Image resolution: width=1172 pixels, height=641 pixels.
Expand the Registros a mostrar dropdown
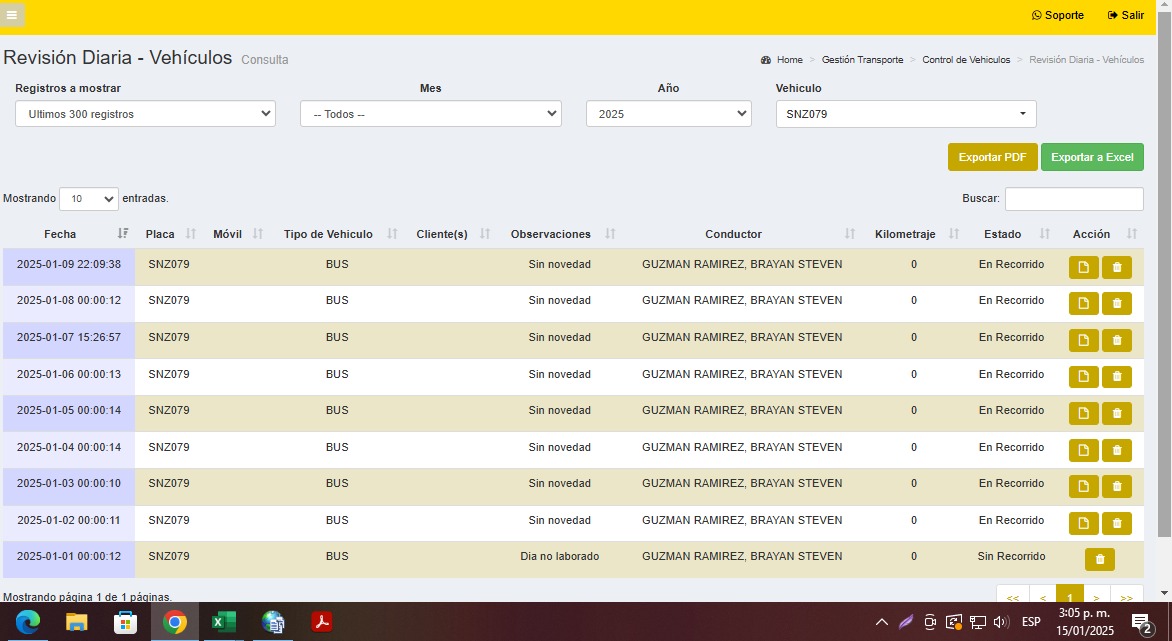tap(145, 114)
